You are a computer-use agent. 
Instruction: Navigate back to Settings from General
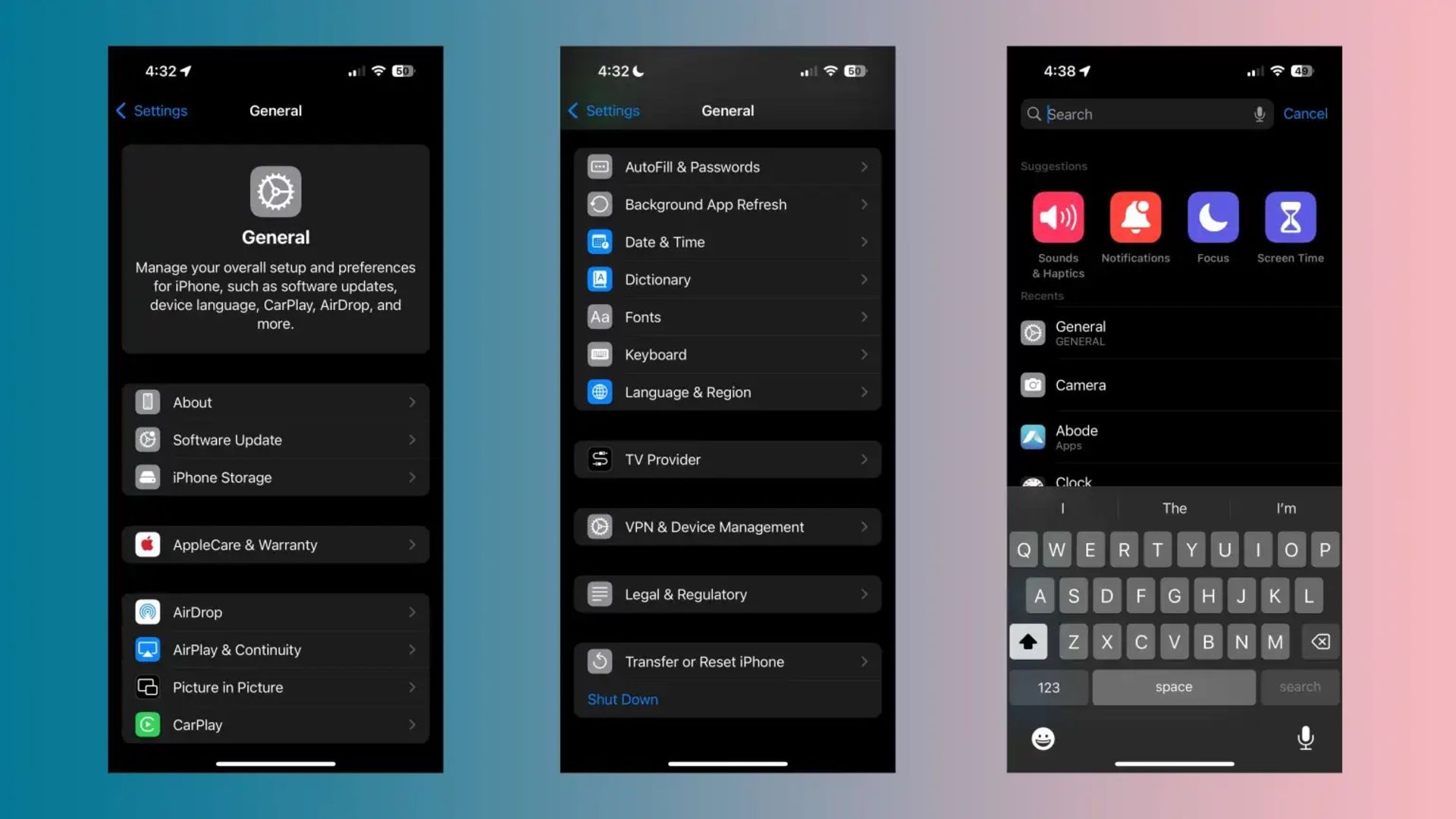(x=151, y=111)
